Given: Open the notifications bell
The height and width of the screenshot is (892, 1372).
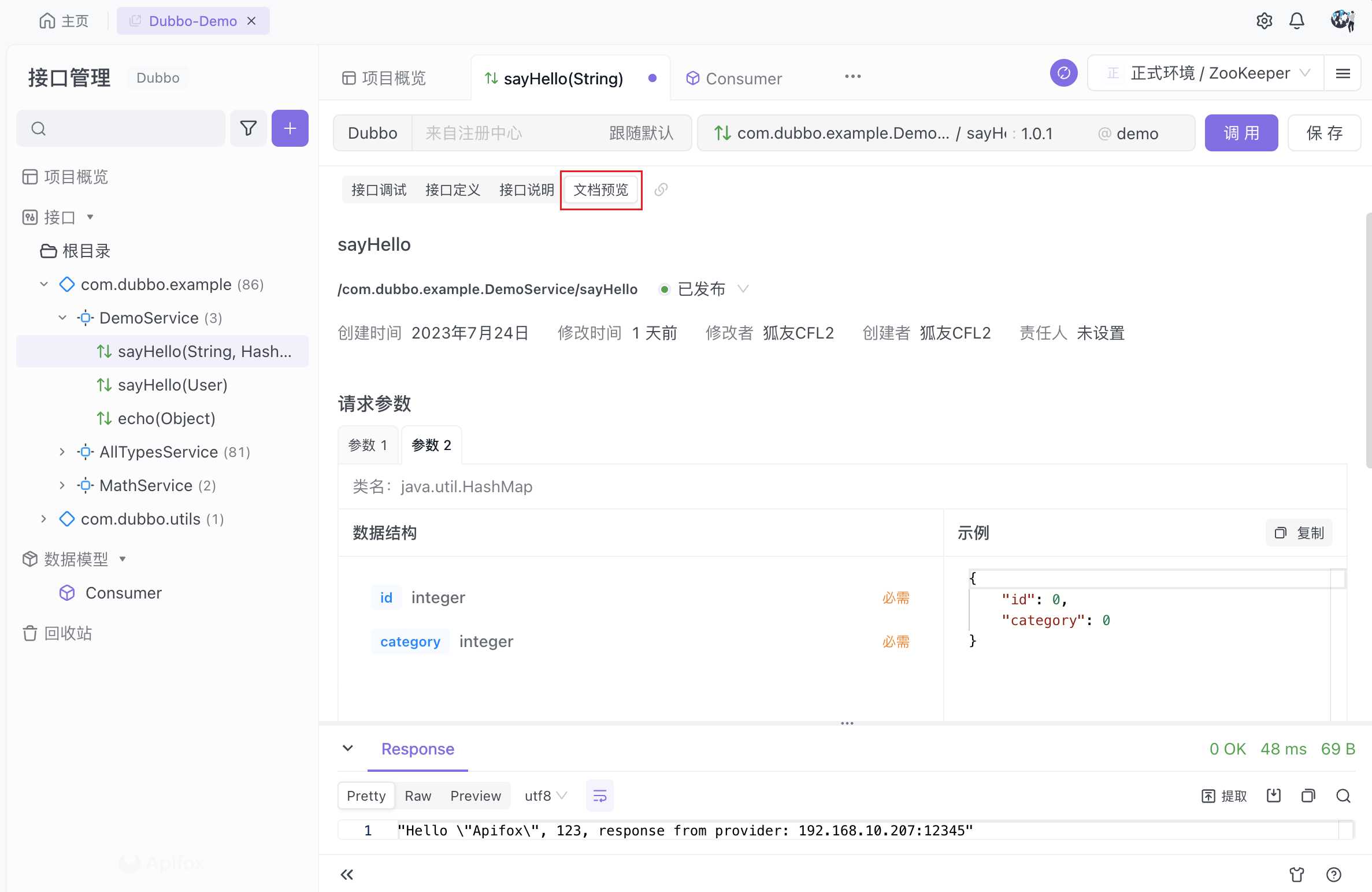Looking at the screenshot, I should coord(1297,21).
